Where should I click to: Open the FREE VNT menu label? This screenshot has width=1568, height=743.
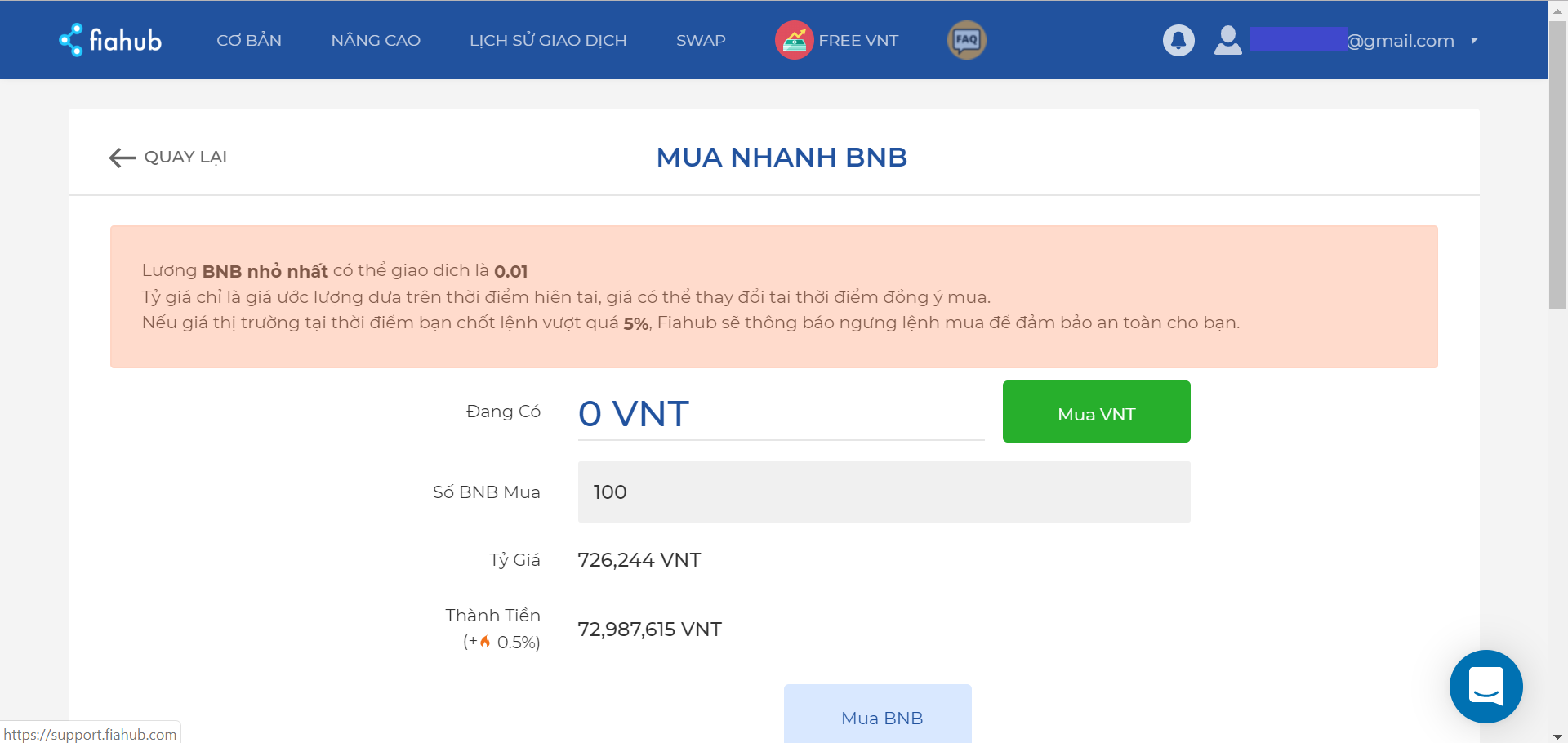[858, 40]
